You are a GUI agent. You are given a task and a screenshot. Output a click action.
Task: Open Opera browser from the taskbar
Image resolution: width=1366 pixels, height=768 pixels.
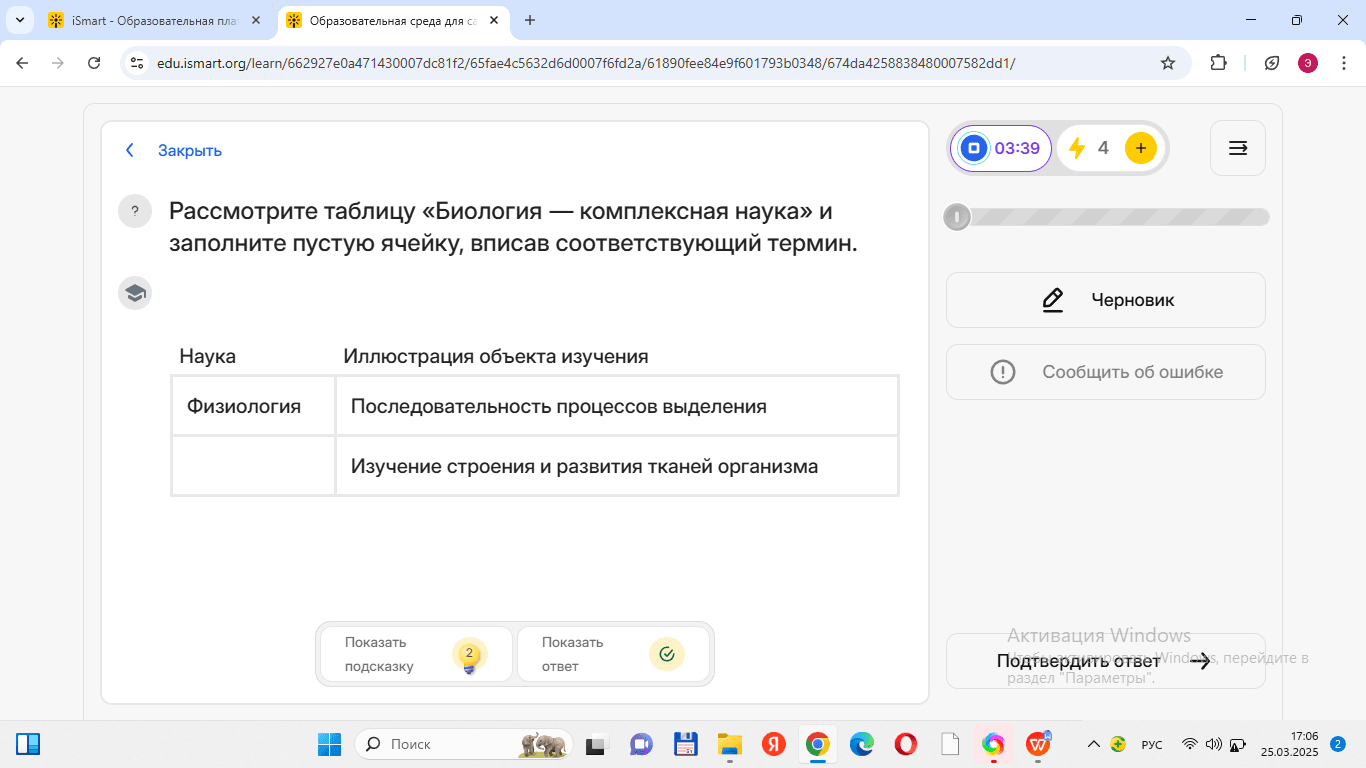click(906, 744)
